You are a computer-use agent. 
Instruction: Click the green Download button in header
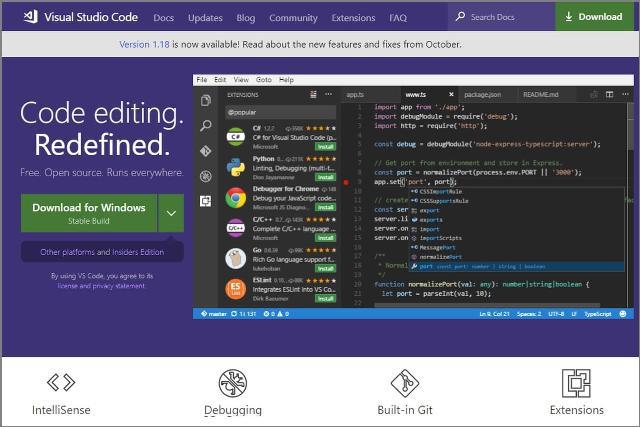point(594,17)
